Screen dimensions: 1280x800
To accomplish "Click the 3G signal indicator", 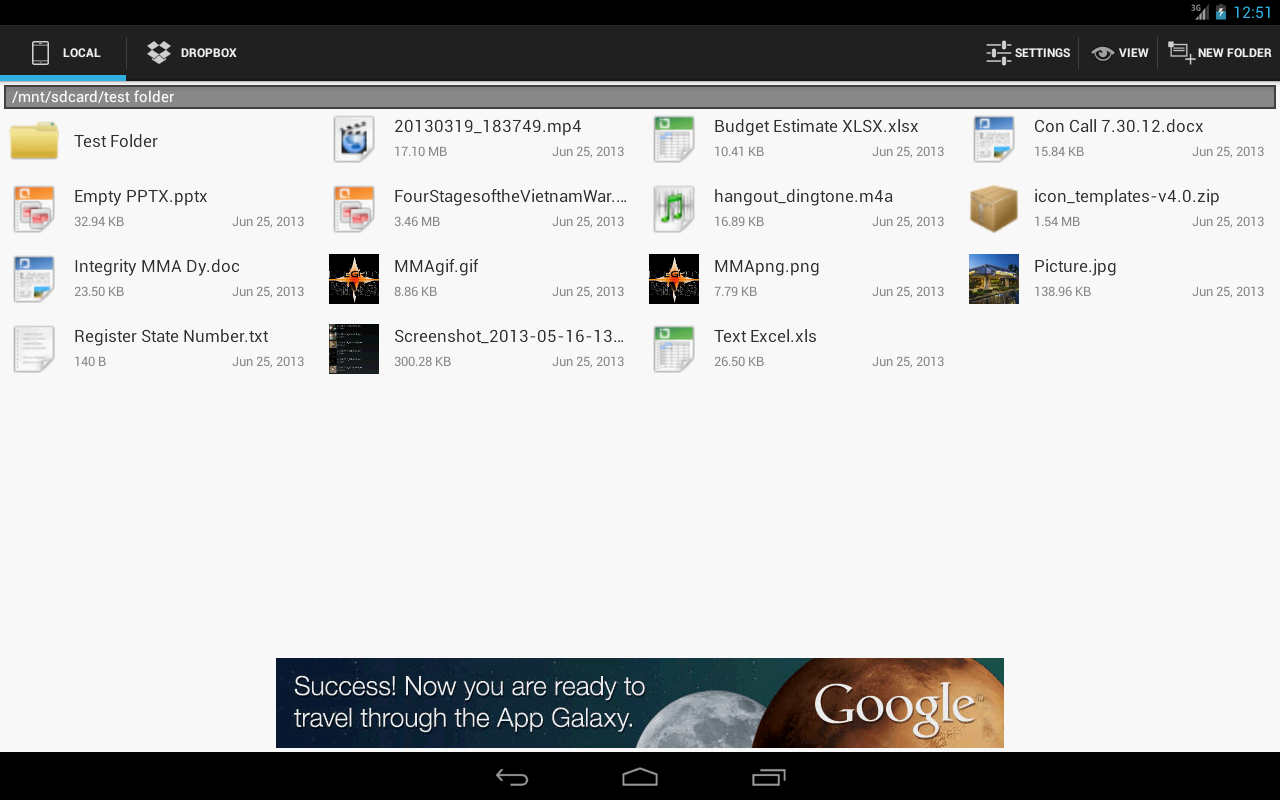I will 1200,12.
